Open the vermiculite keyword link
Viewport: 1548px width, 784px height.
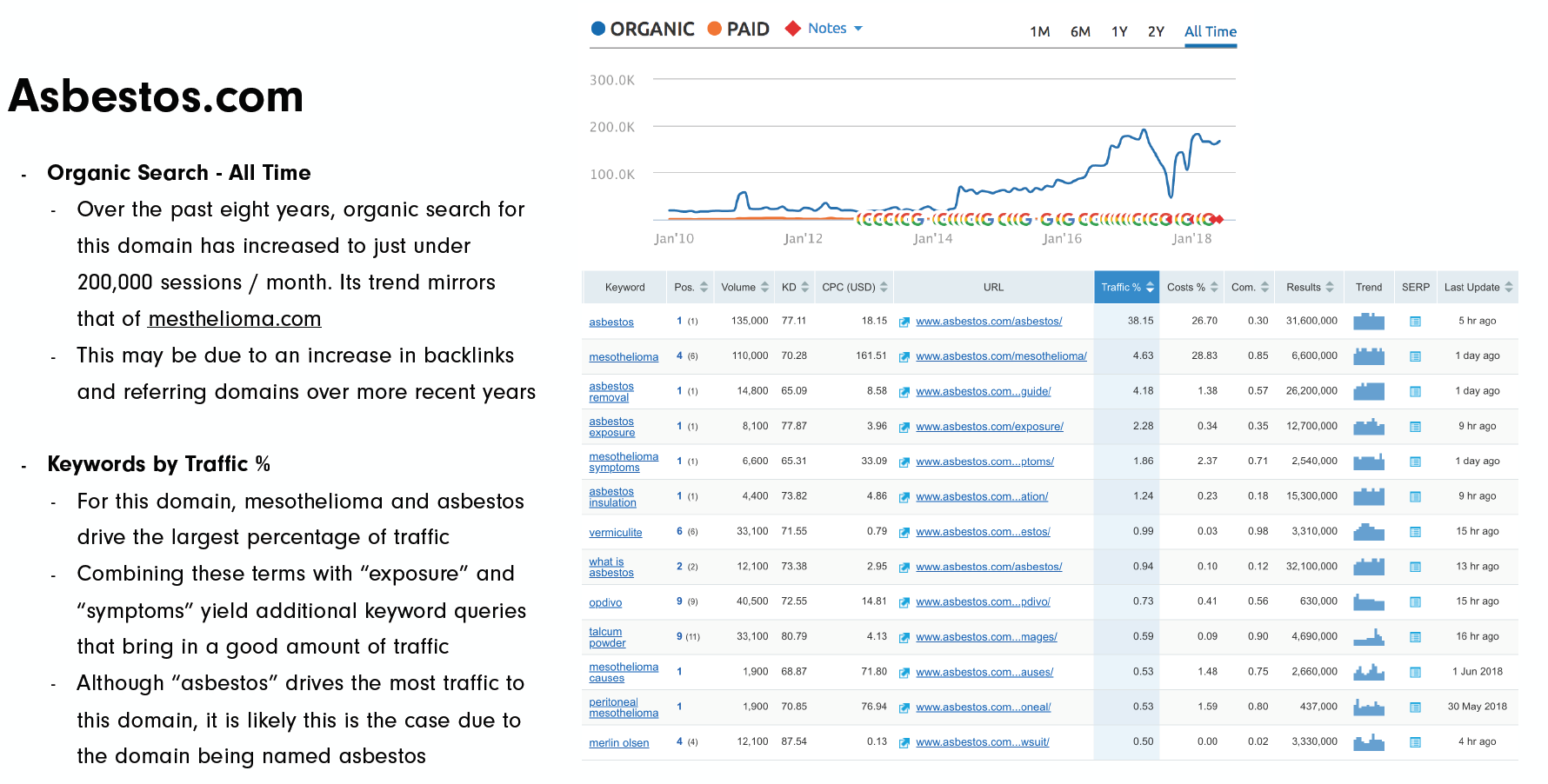(x=616, y=533)
